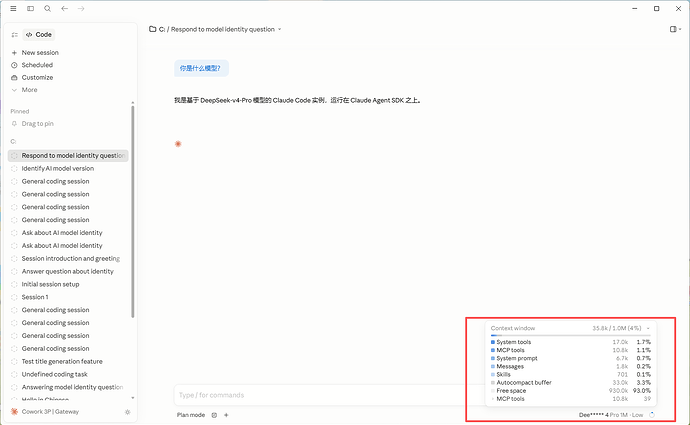The height and width of the screenshot is (425, 690).
Task: Open the Scheduled page
Action: 37,65
